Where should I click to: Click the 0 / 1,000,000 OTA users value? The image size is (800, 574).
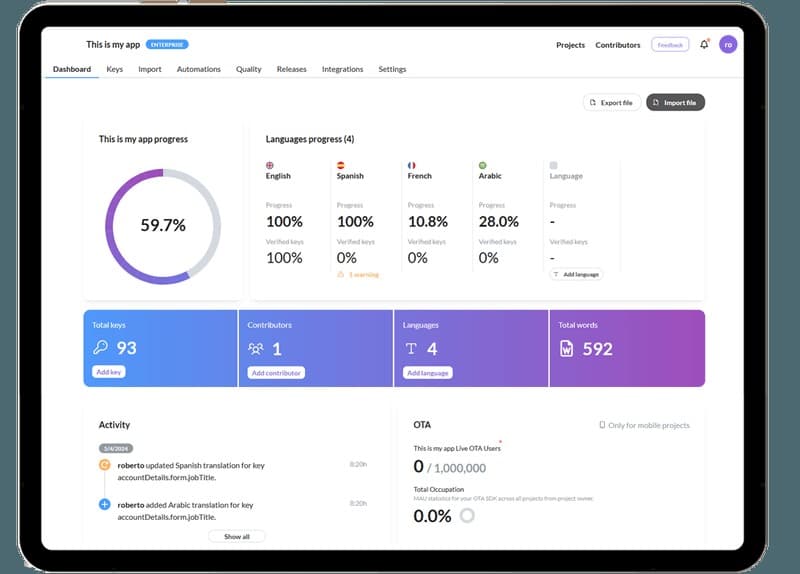point(449,467)
